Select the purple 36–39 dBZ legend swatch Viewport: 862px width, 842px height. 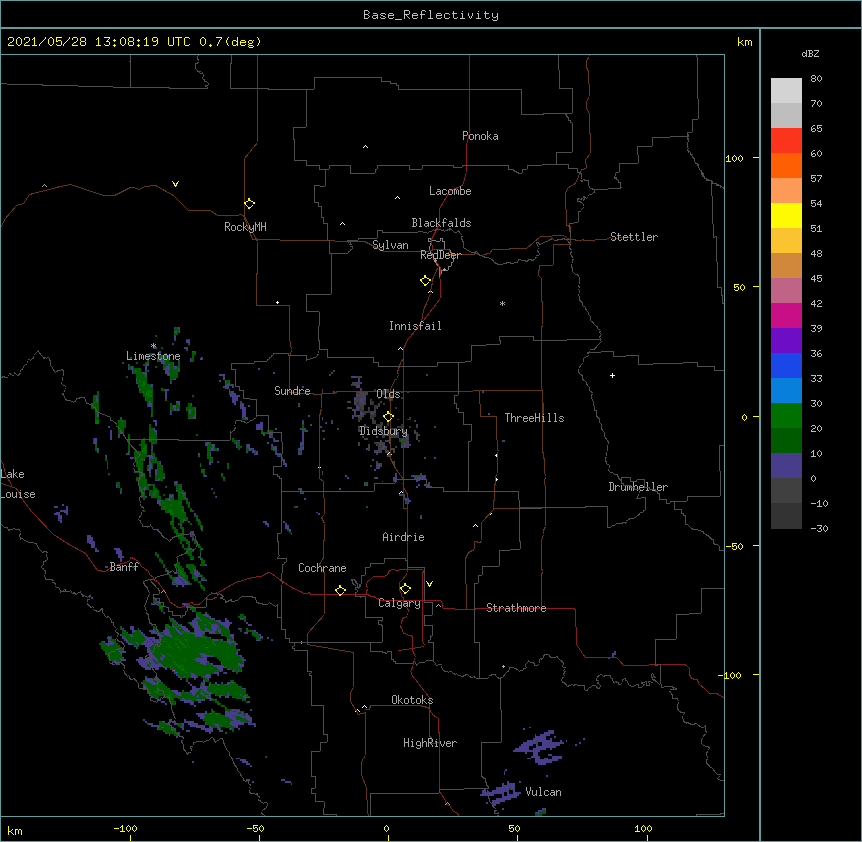pos(786,341)
